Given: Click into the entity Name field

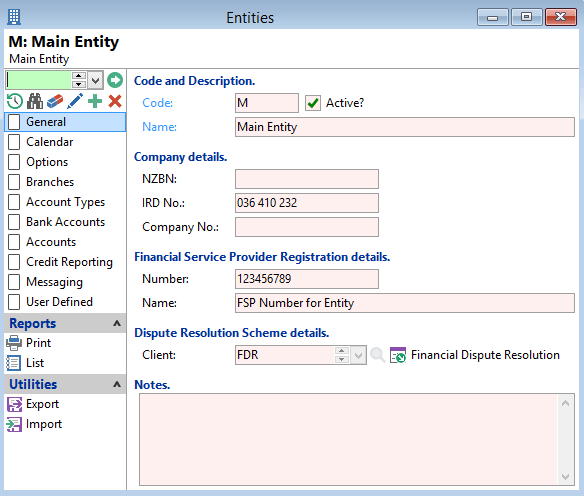Looking at the screenshot, I should pyautogui.click(x=405, y=127).
